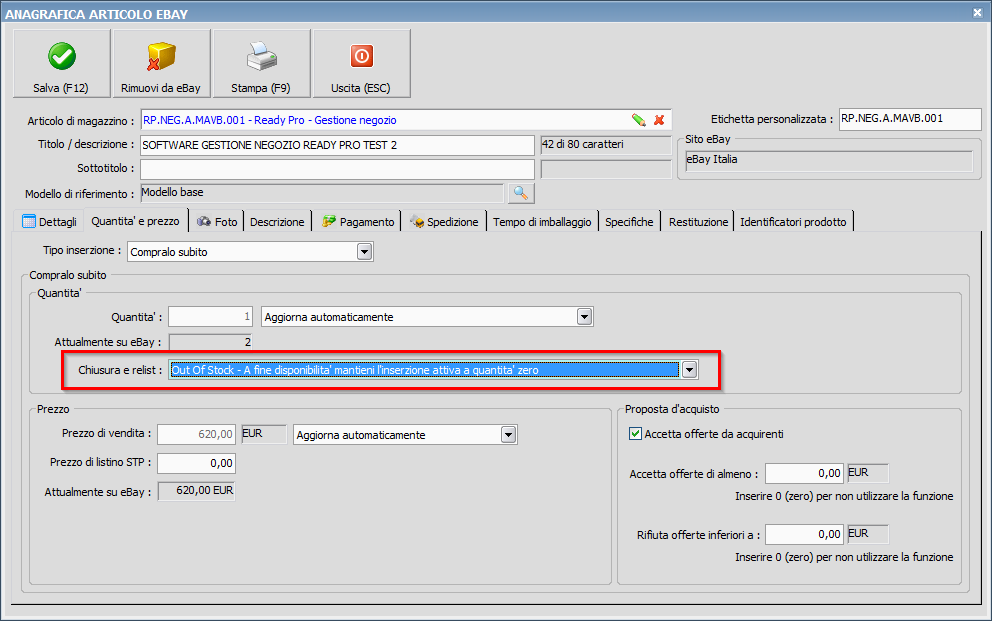Click the Titolo / descrizione text field
Screen dimensions: 992x621
[337, 145]
